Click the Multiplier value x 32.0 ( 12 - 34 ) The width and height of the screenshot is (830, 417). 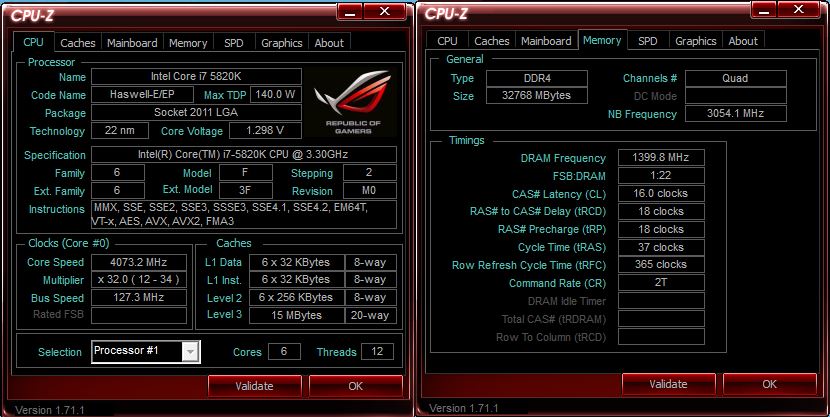click(x=139, y=279)
